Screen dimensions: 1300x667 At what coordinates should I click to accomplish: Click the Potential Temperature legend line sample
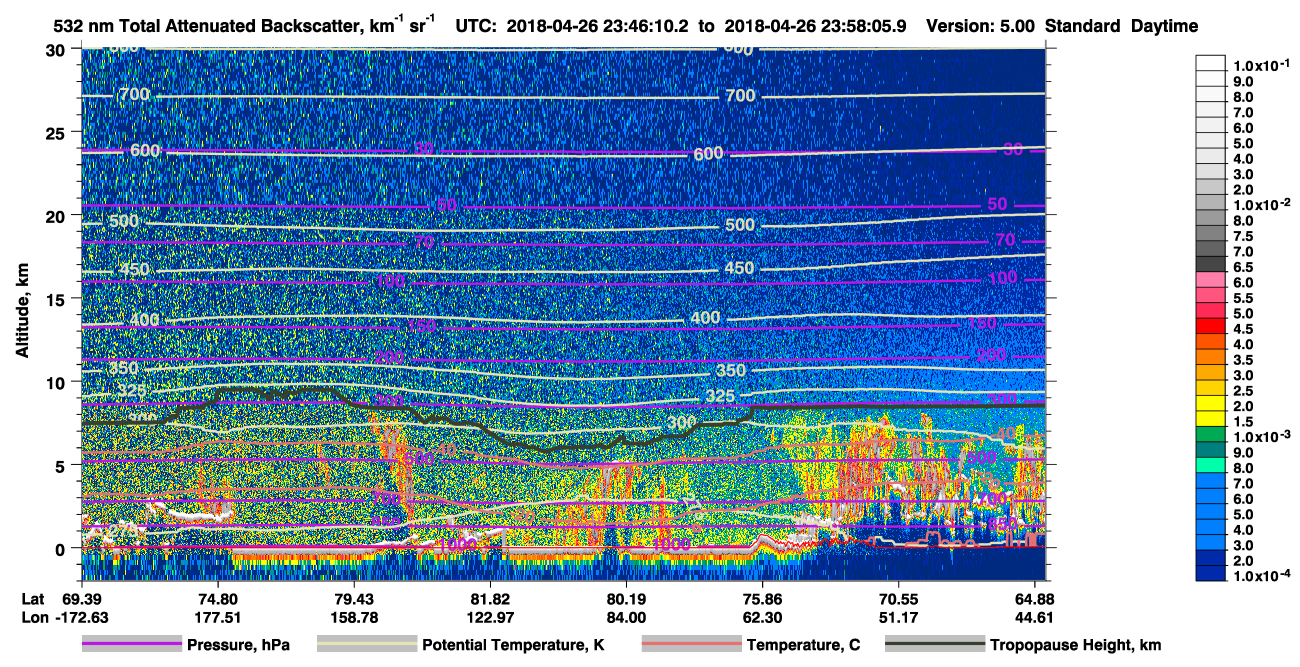click(x=366, y=645)
